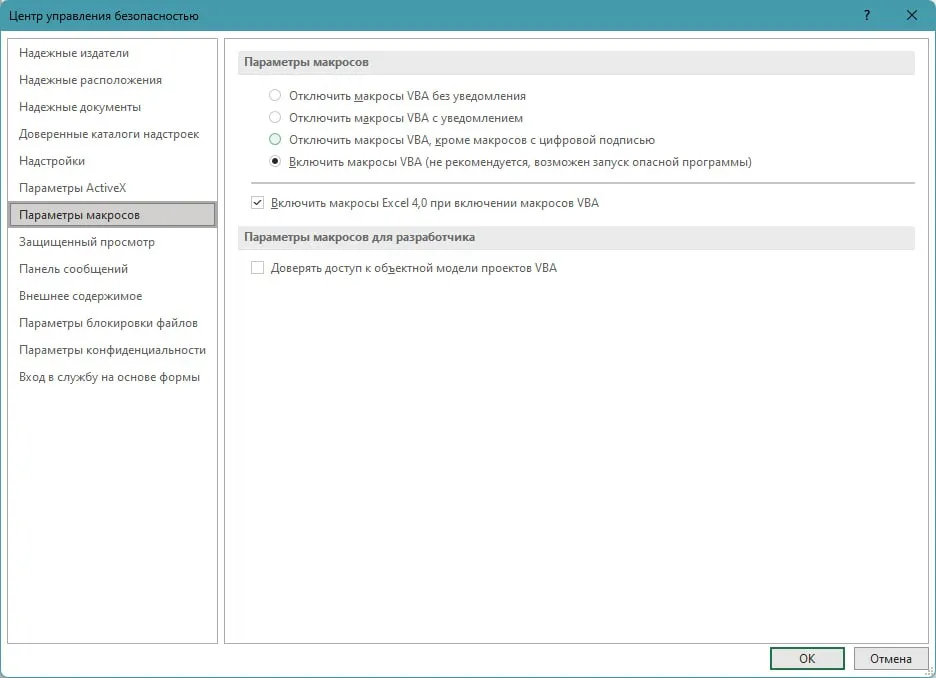Enable 'Доверять доступ к объектной модели' checkbox
This screenshot has width=936, height=678.
point(258,268)
